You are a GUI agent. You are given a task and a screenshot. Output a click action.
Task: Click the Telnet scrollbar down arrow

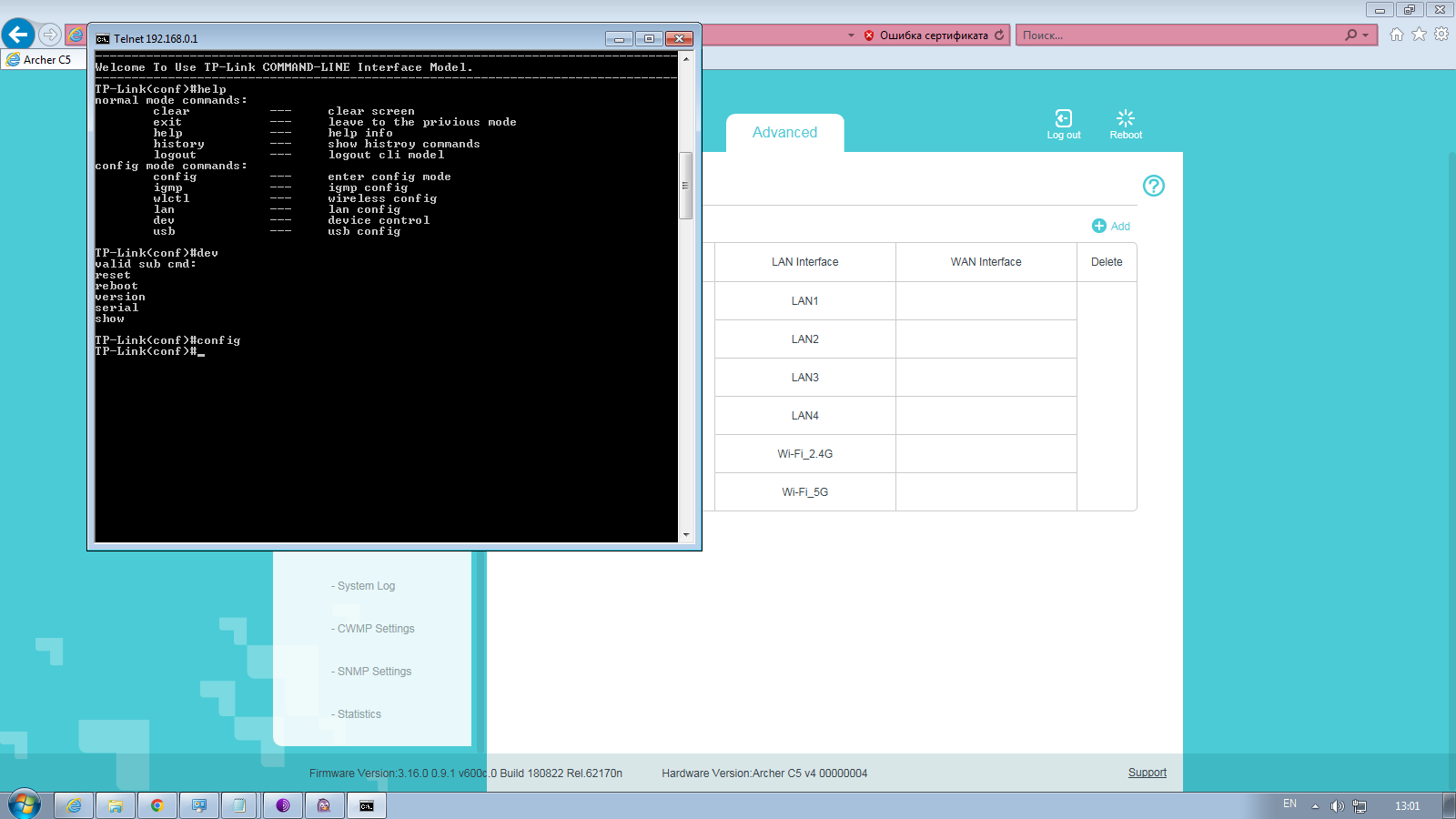pyautogui.click(x=686, y=535)
